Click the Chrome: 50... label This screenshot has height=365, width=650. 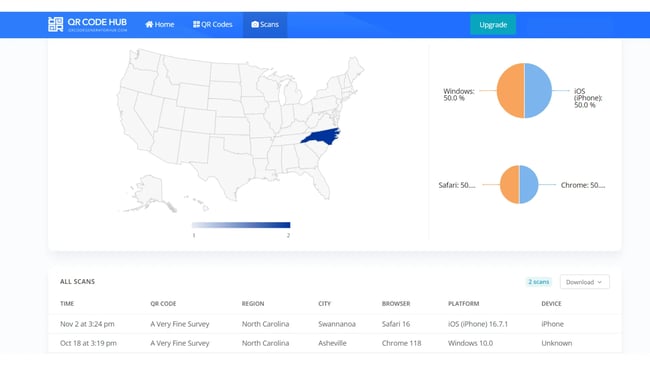[583, 185]
